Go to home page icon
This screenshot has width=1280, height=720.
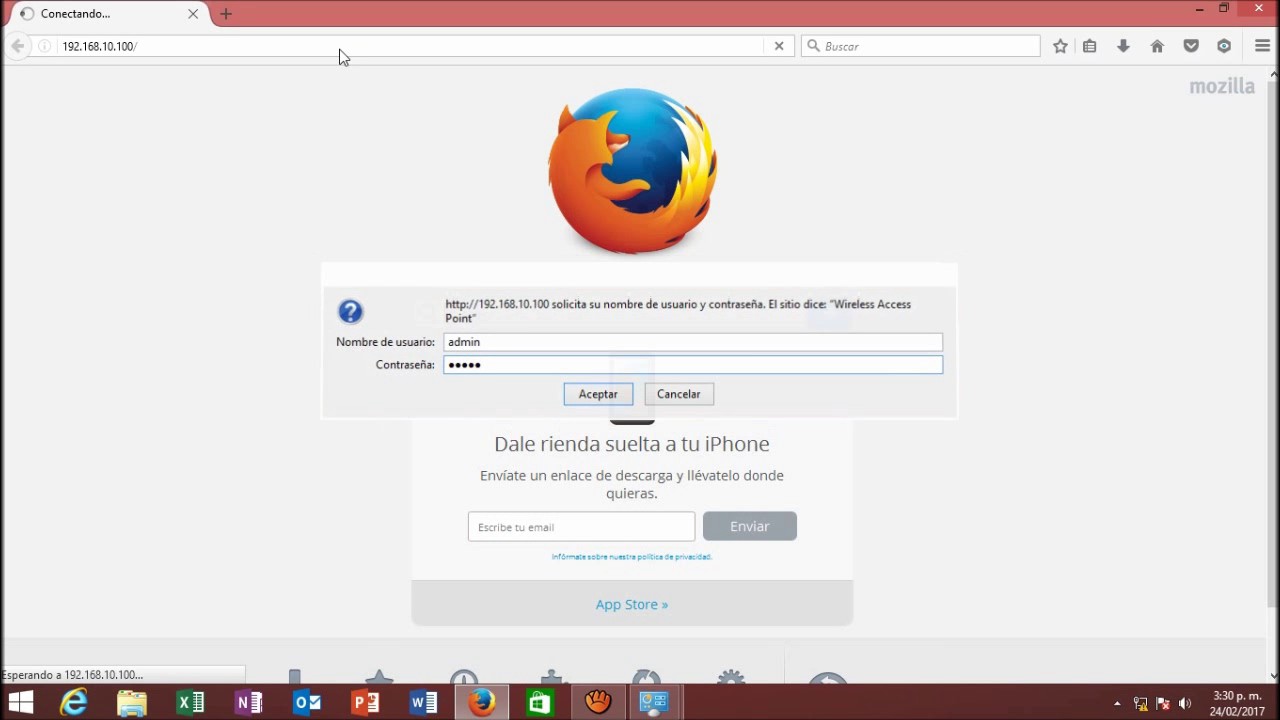coord(1157,46)
